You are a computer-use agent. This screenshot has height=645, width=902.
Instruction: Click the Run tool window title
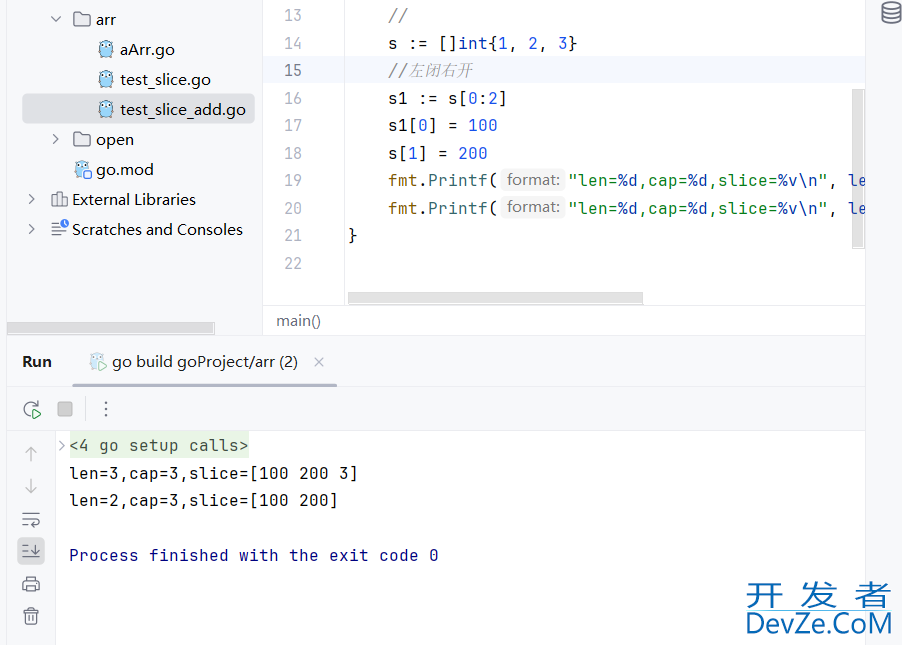[37, 362]
